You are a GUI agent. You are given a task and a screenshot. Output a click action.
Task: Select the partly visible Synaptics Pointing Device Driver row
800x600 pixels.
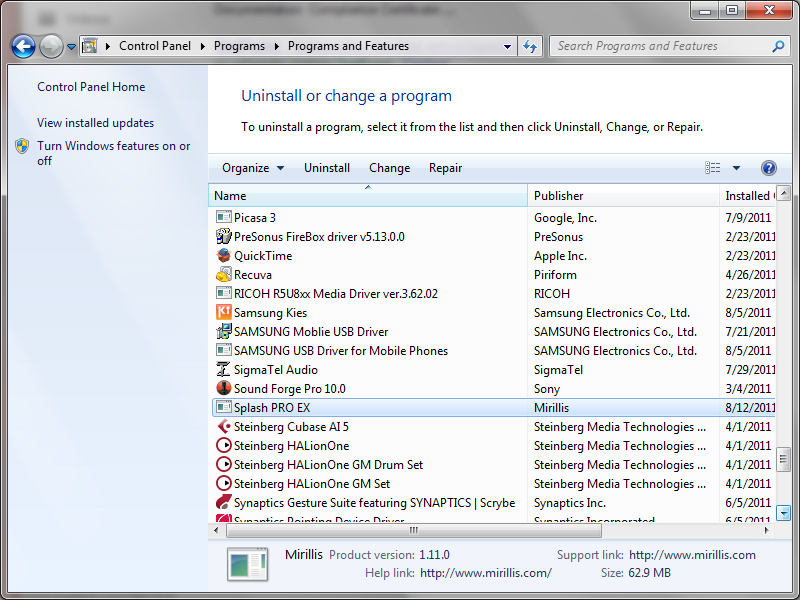coord(492,519)
